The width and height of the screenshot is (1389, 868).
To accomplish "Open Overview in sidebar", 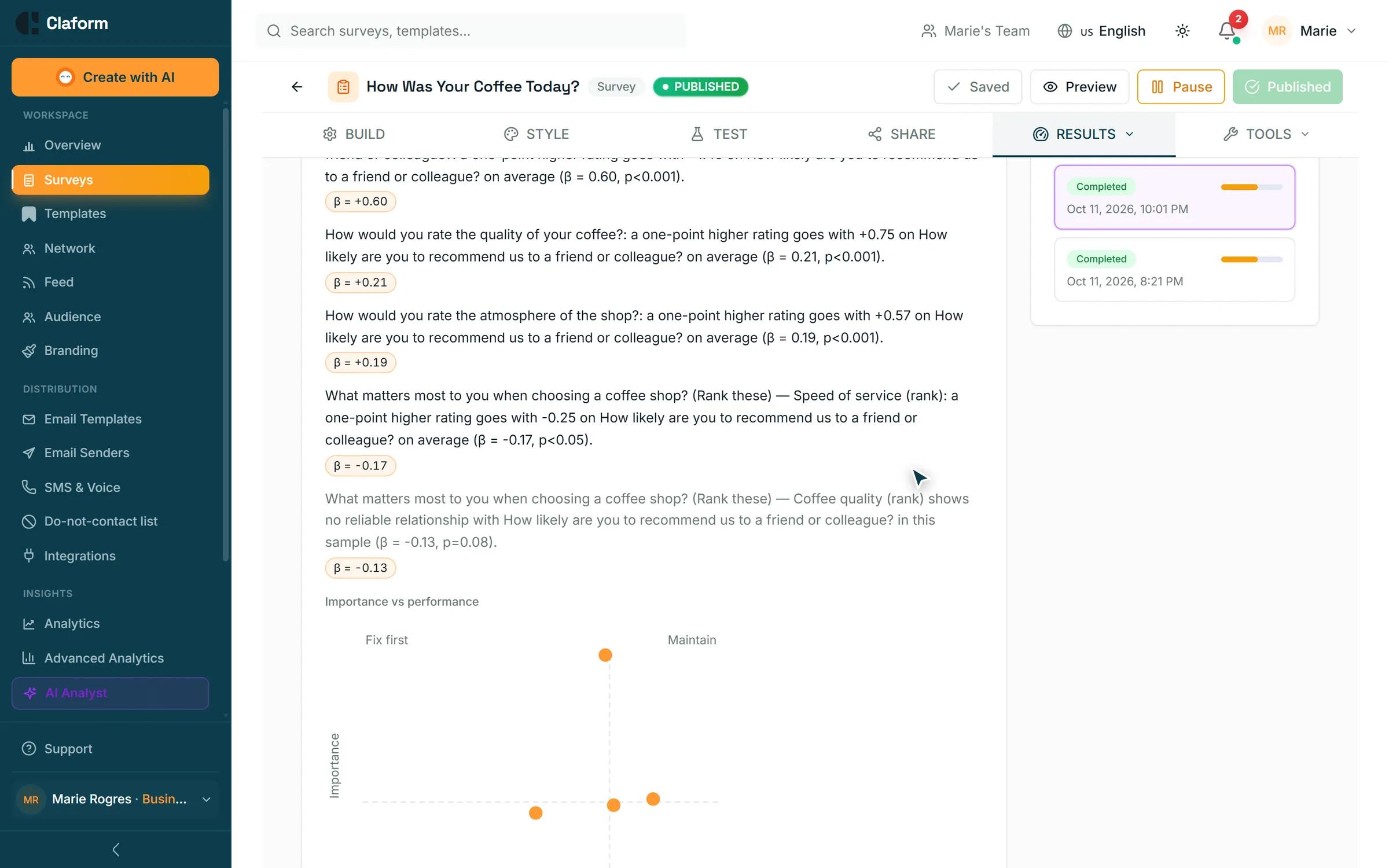I will coord(110,145).
